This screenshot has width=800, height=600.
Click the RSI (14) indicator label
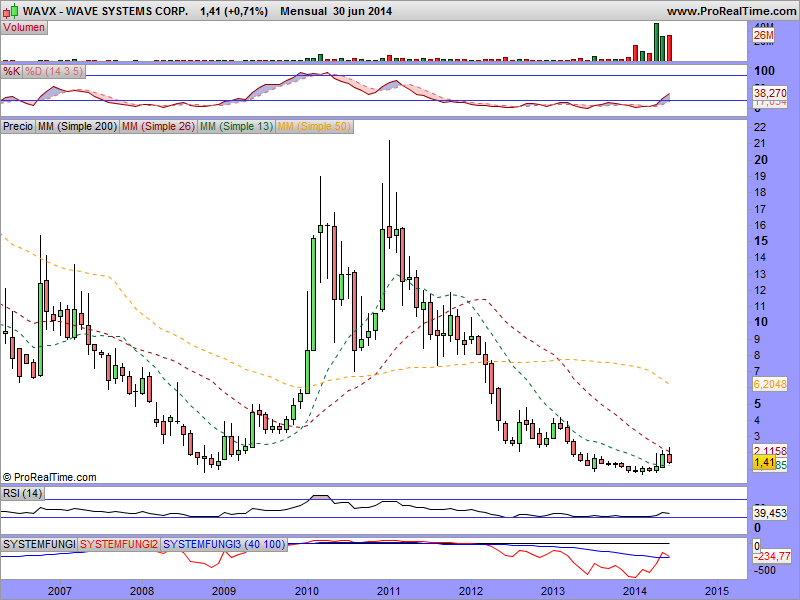pyautogui.click(x=22, y=493)
